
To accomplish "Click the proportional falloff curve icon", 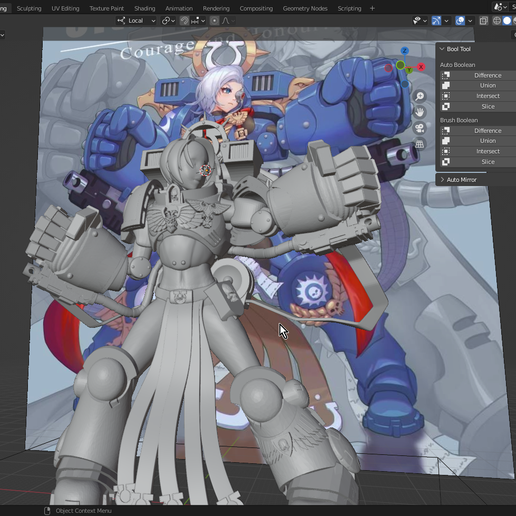I will pos(226,21).
